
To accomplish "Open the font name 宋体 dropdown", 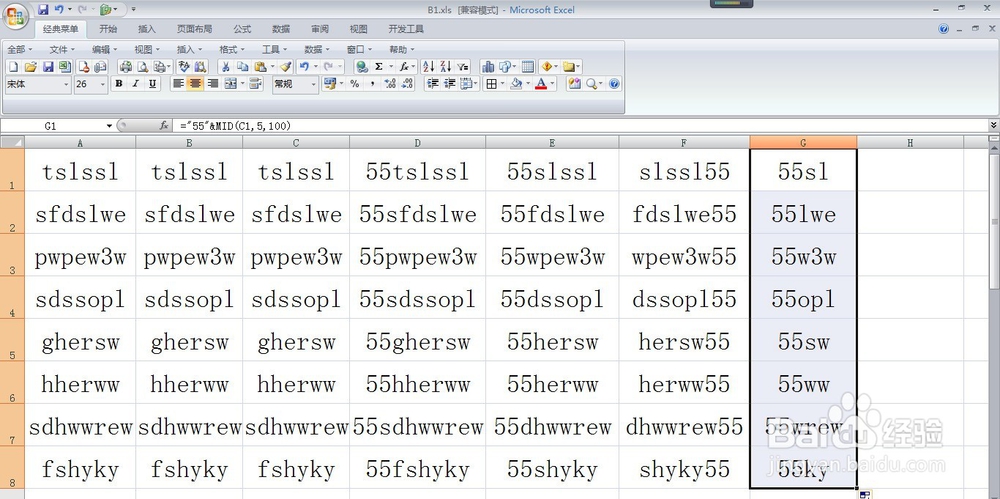I will [x=66, y=84].
